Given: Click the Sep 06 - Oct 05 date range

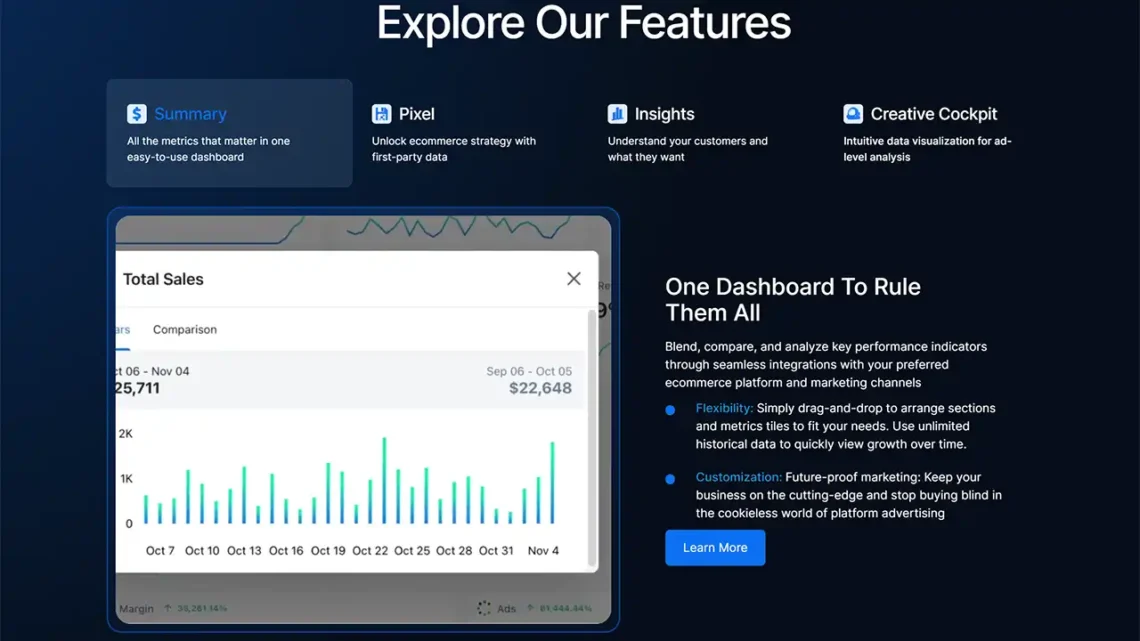Looking at the screenshot, I should [529, 371].
